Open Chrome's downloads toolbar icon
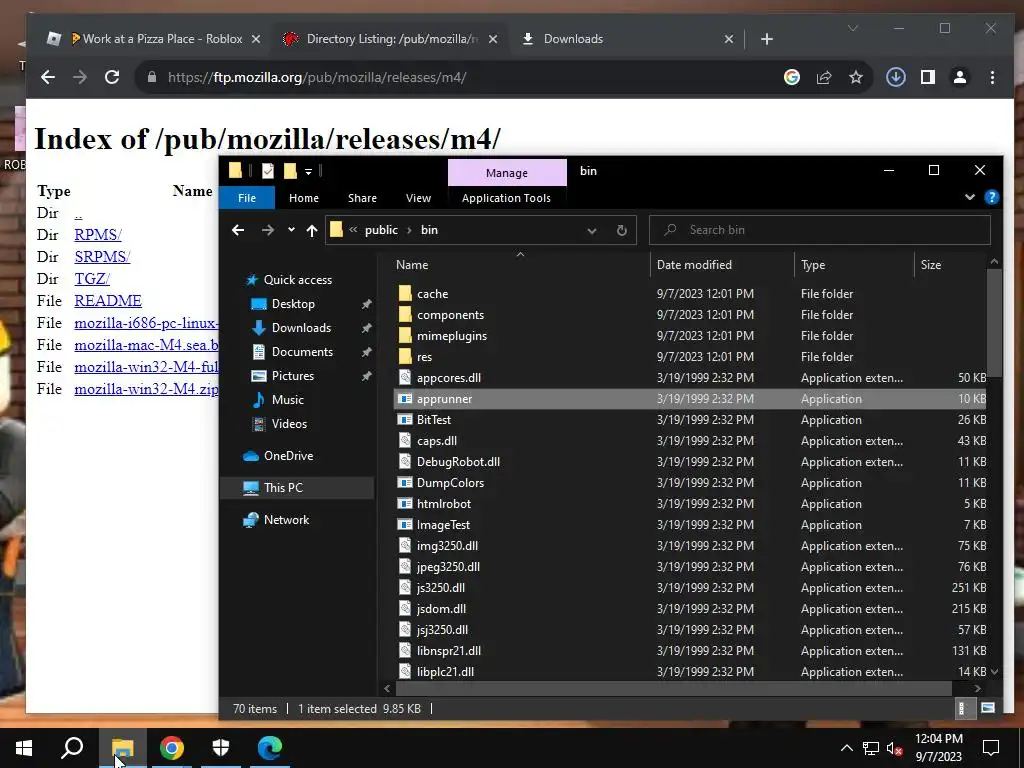Screen dimensions: 1024x768 pyautogui.click(x=895, y=77)
